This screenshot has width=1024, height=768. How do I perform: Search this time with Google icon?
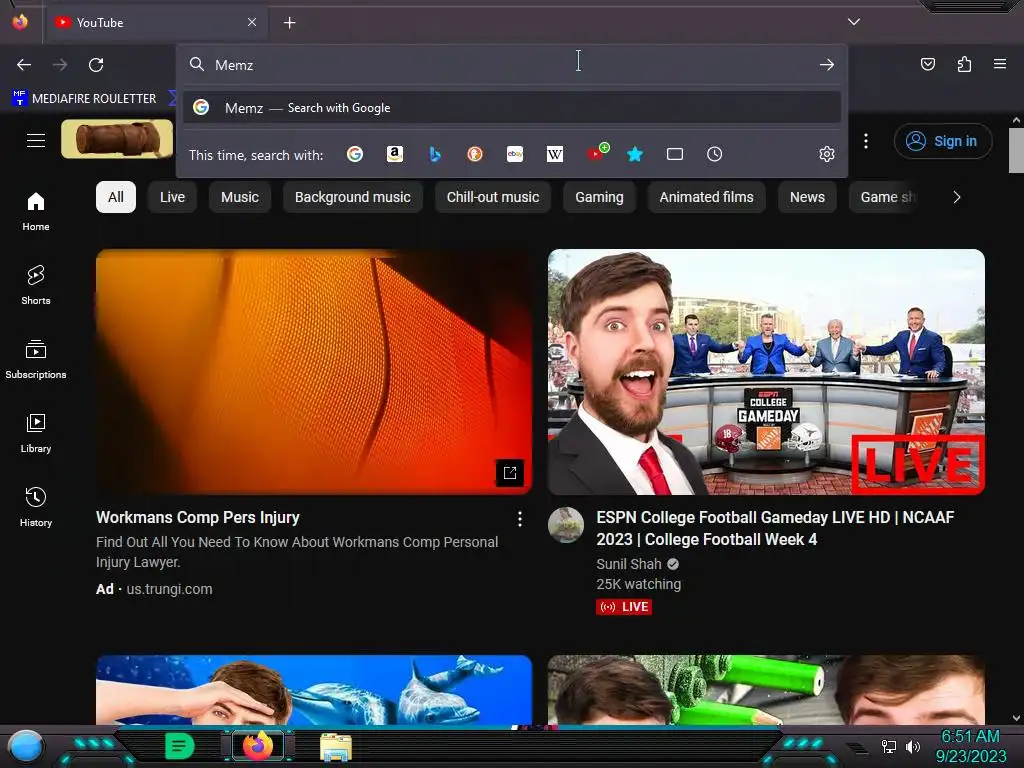(x=355, y=154)
